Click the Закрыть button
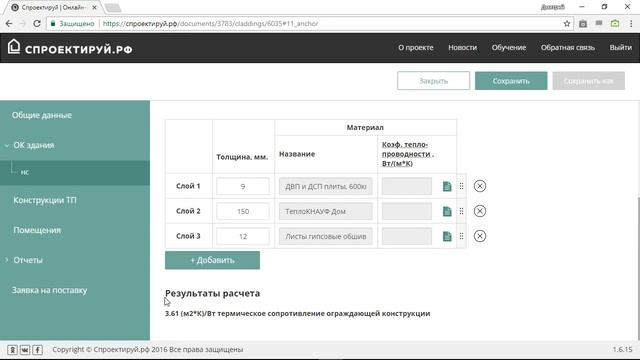This screenshot has width=640, height=360. coord(433,81)
